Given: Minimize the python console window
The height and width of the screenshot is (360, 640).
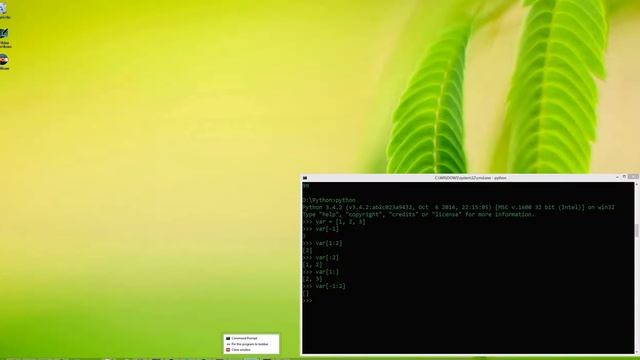Looking at the screenshot, I should 617,178.
